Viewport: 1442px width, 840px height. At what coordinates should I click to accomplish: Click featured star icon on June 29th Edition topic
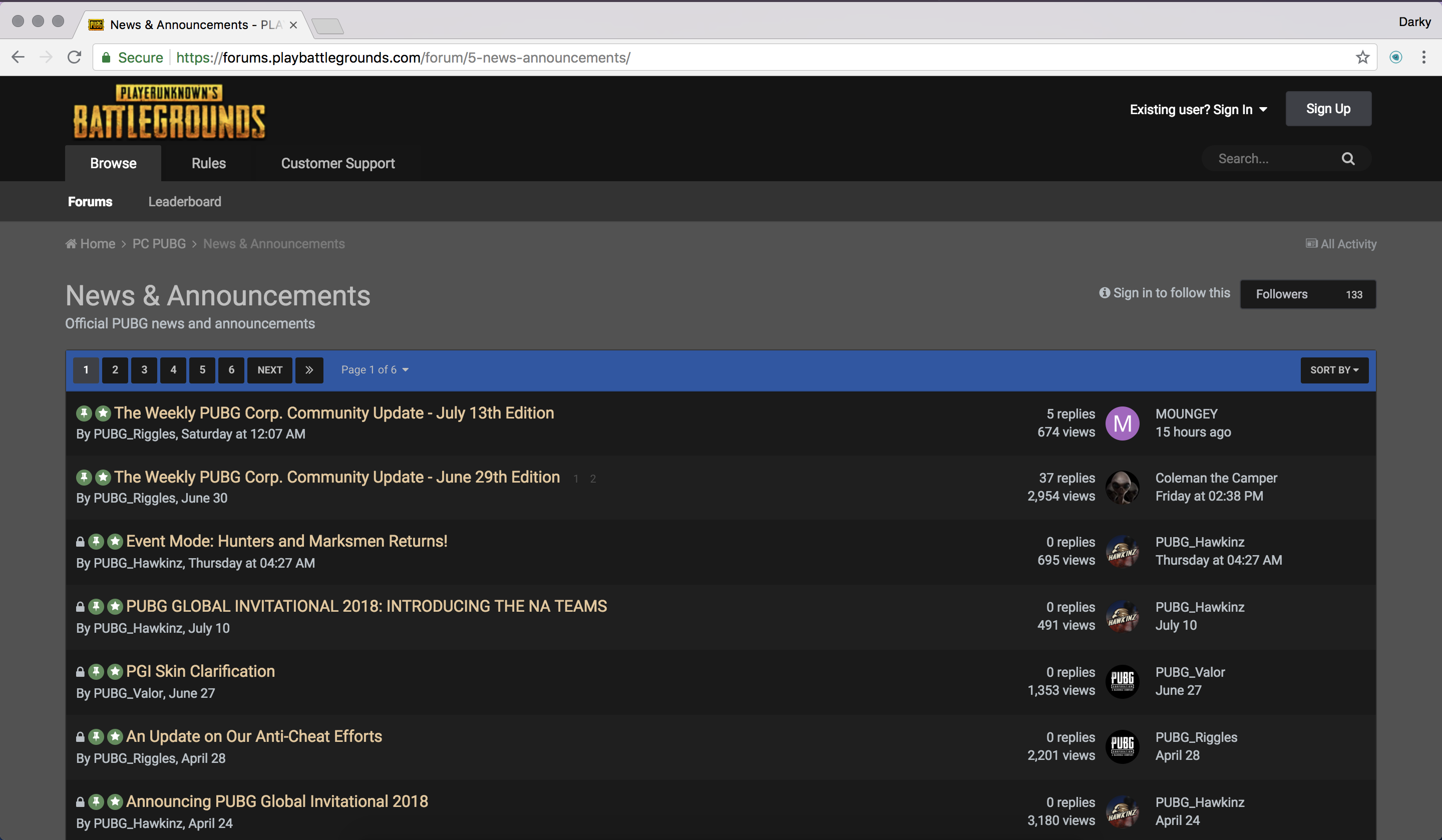[x=103, y=477]
